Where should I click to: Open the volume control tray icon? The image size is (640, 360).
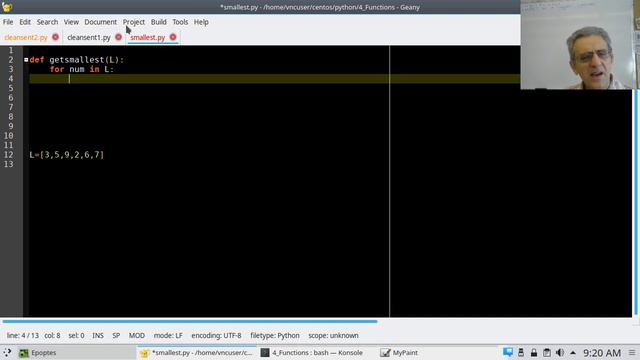coord(560,352)
